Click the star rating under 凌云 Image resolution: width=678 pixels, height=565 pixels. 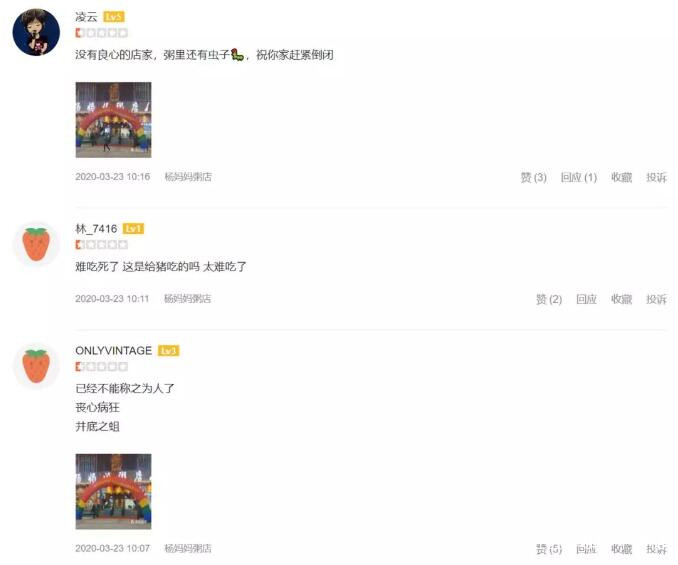(102, 33)
